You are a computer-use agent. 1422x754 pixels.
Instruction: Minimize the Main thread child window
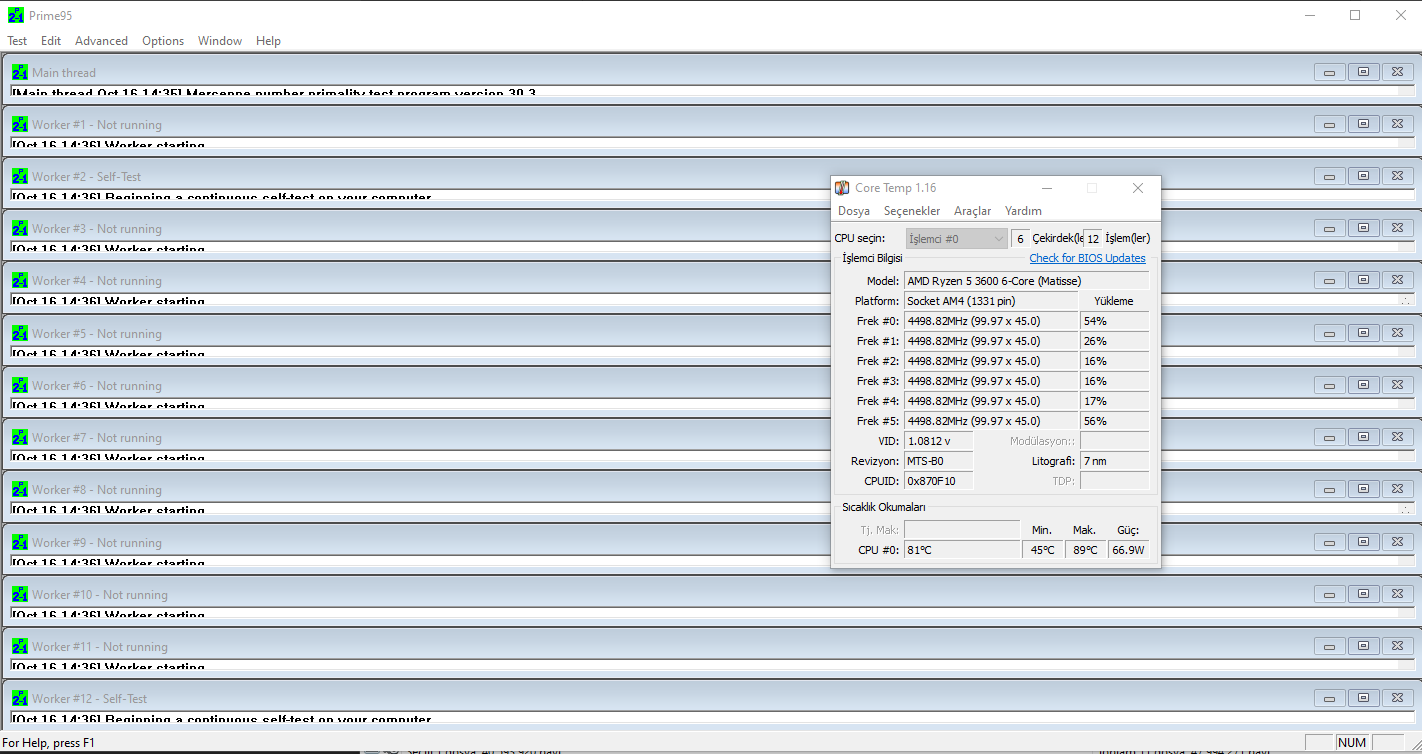point(1329,72)
